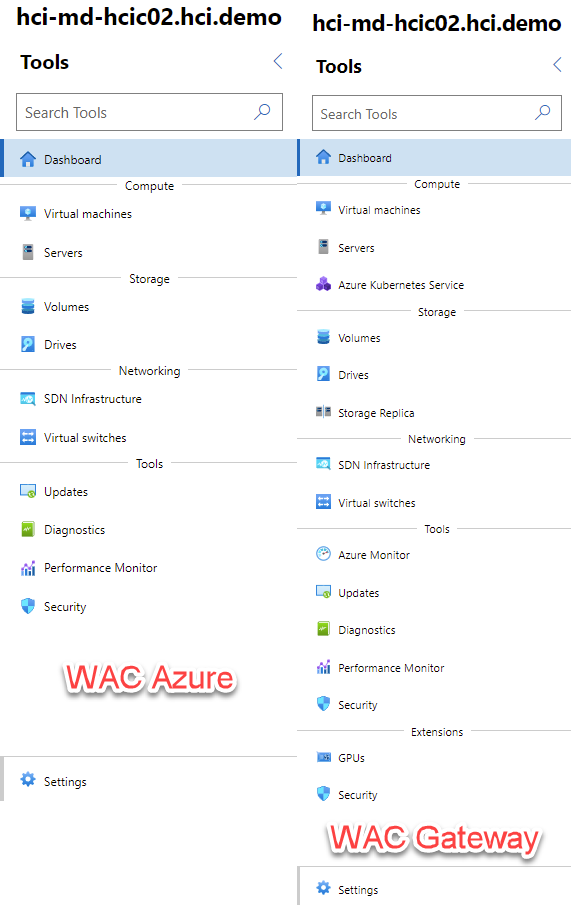Open Settings label in Gateway panel
The width and height of the screenshot is (571, 905).
tap(358, 891)
